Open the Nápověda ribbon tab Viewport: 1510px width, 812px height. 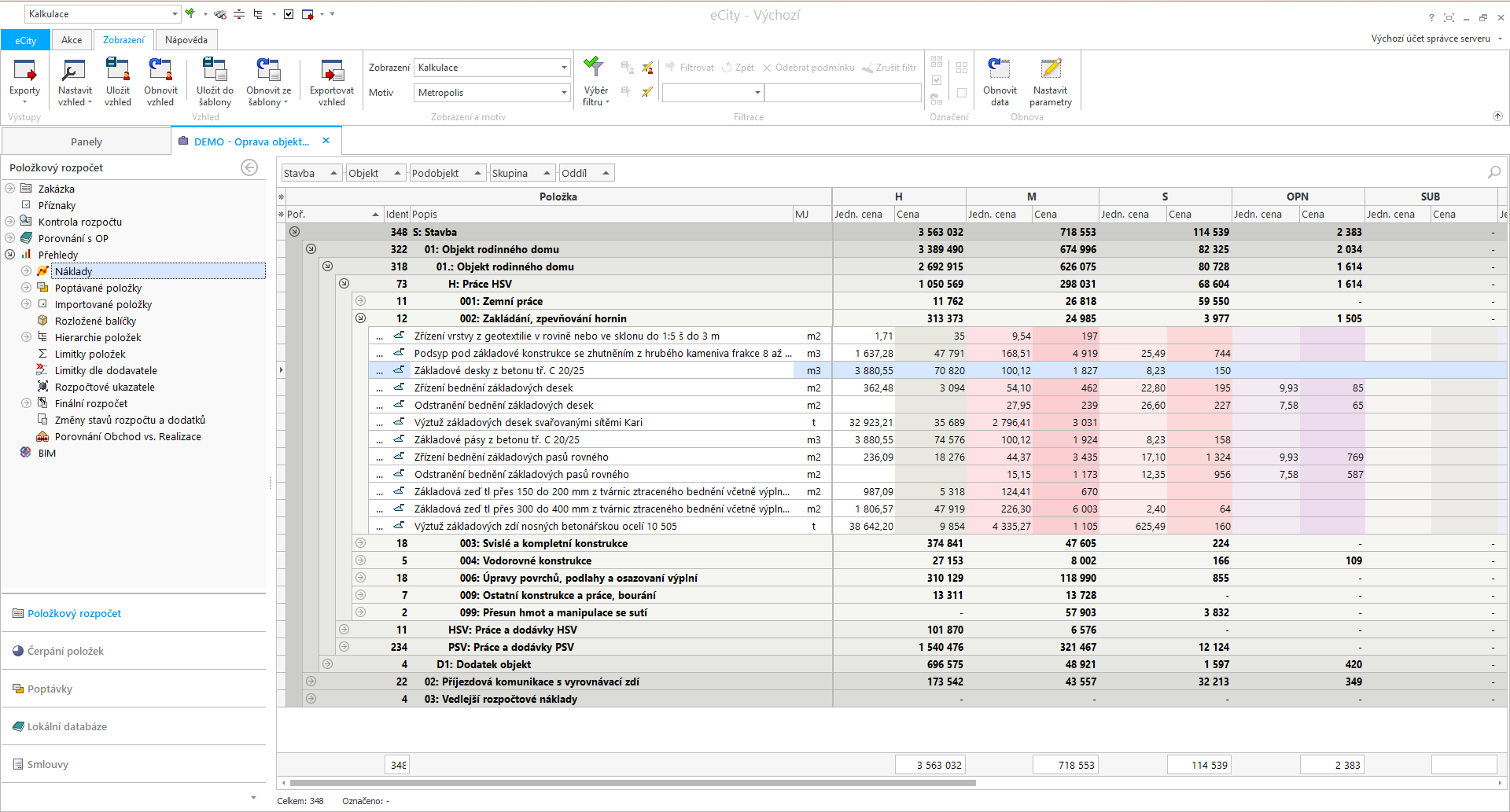pos(186,40)
